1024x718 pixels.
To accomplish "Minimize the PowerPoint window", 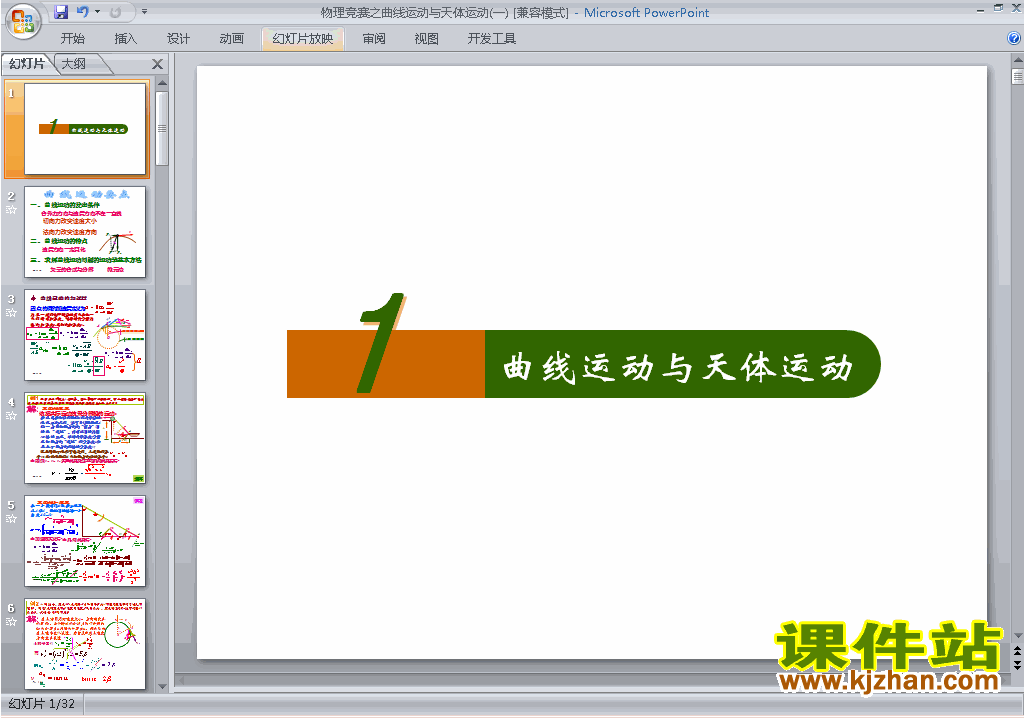I will [981, 9].
